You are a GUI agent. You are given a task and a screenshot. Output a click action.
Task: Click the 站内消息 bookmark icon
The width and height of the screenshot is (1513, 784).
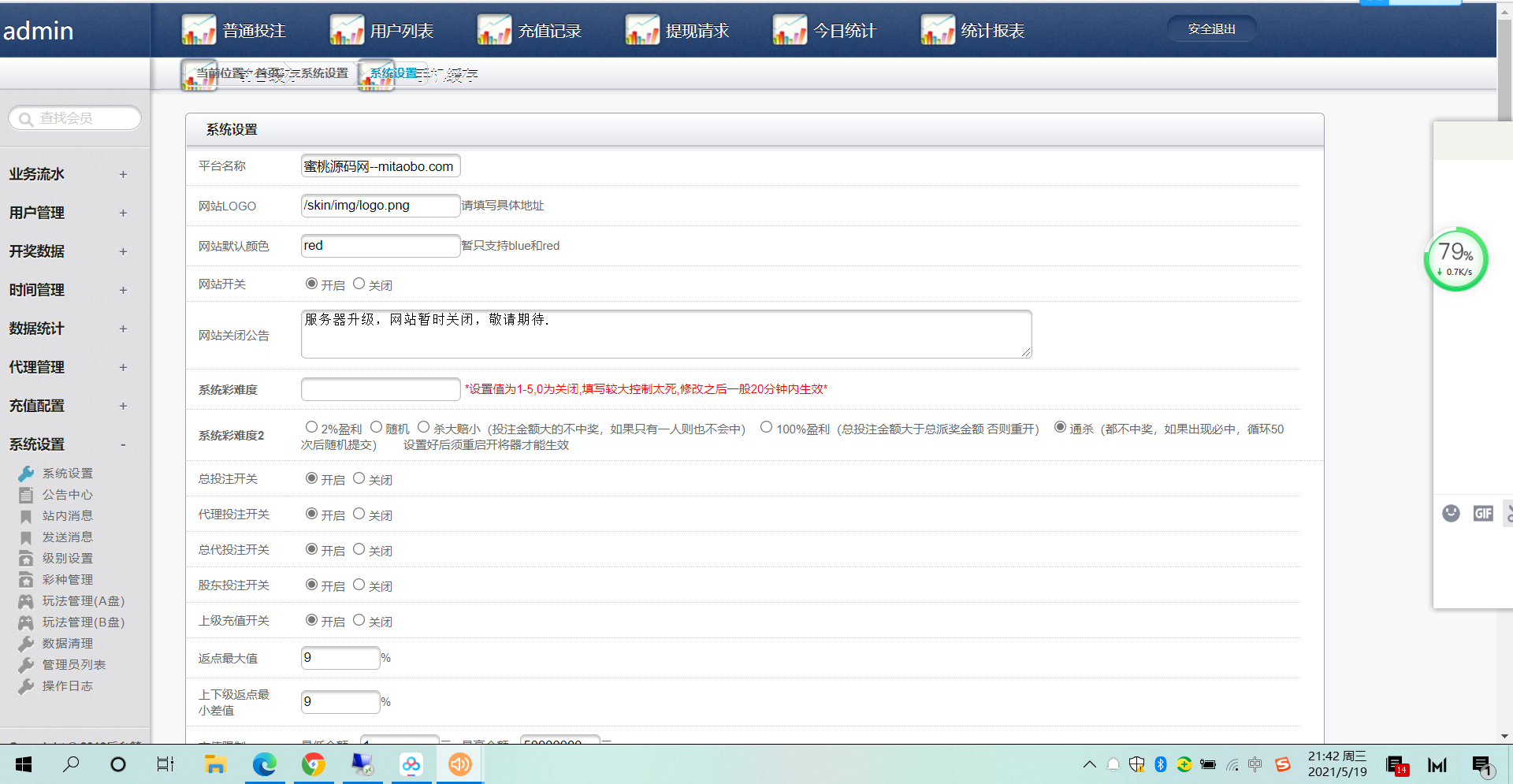26,516
